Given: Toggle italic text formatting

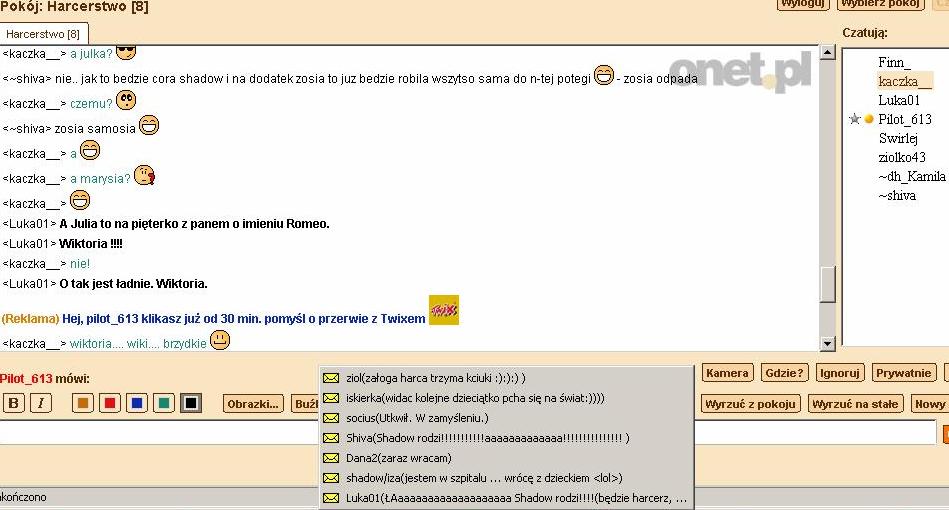Looking at the screenshot, I should tap(40, 403).
